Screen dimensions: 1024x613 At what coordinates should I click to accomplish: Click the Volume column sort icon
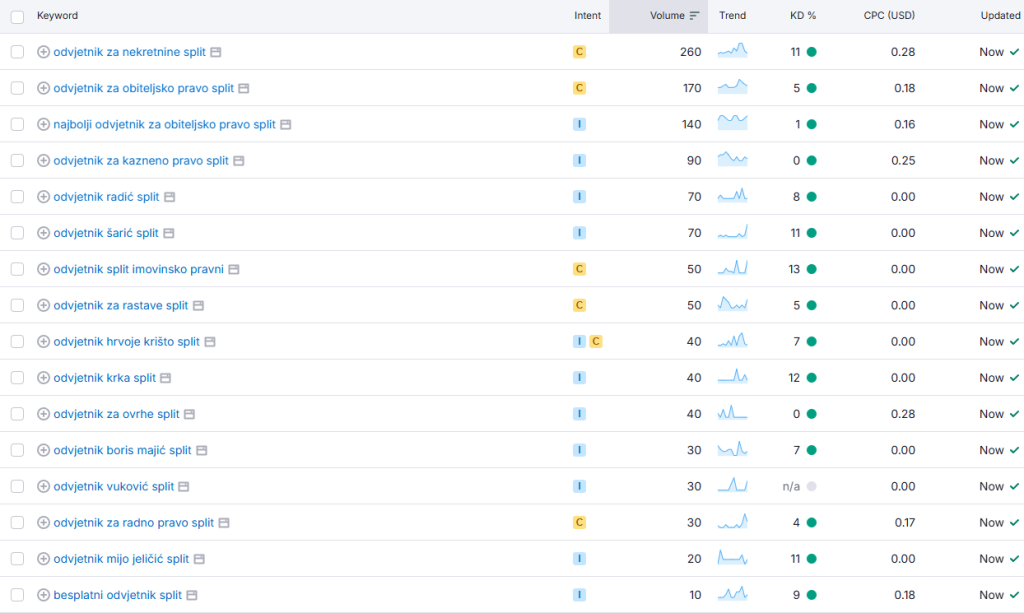click(x=695, y=16)
